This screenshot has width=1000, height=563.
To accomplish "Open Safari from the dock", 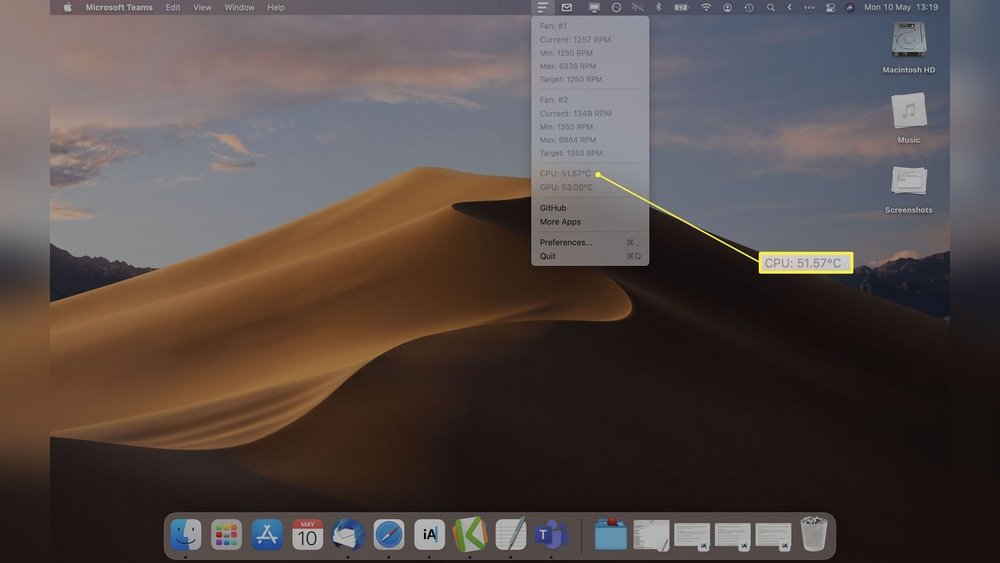I will [x=389, y=534].
